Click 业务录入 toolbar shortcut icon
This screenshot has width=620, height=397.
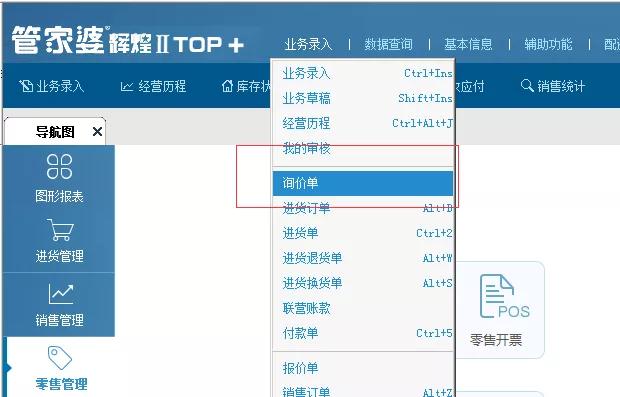click(26, 86)
